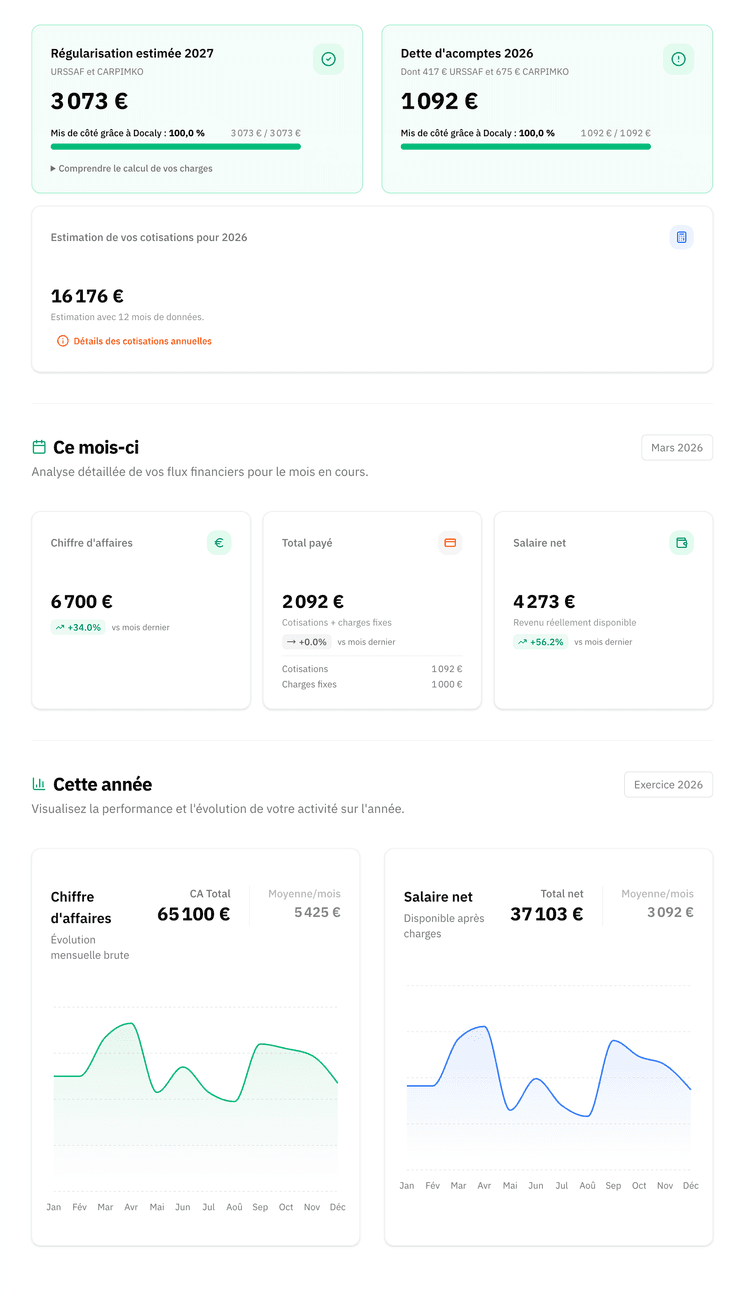
Task: Click the credit card icon on Total payé
Action: pos(450,543)
